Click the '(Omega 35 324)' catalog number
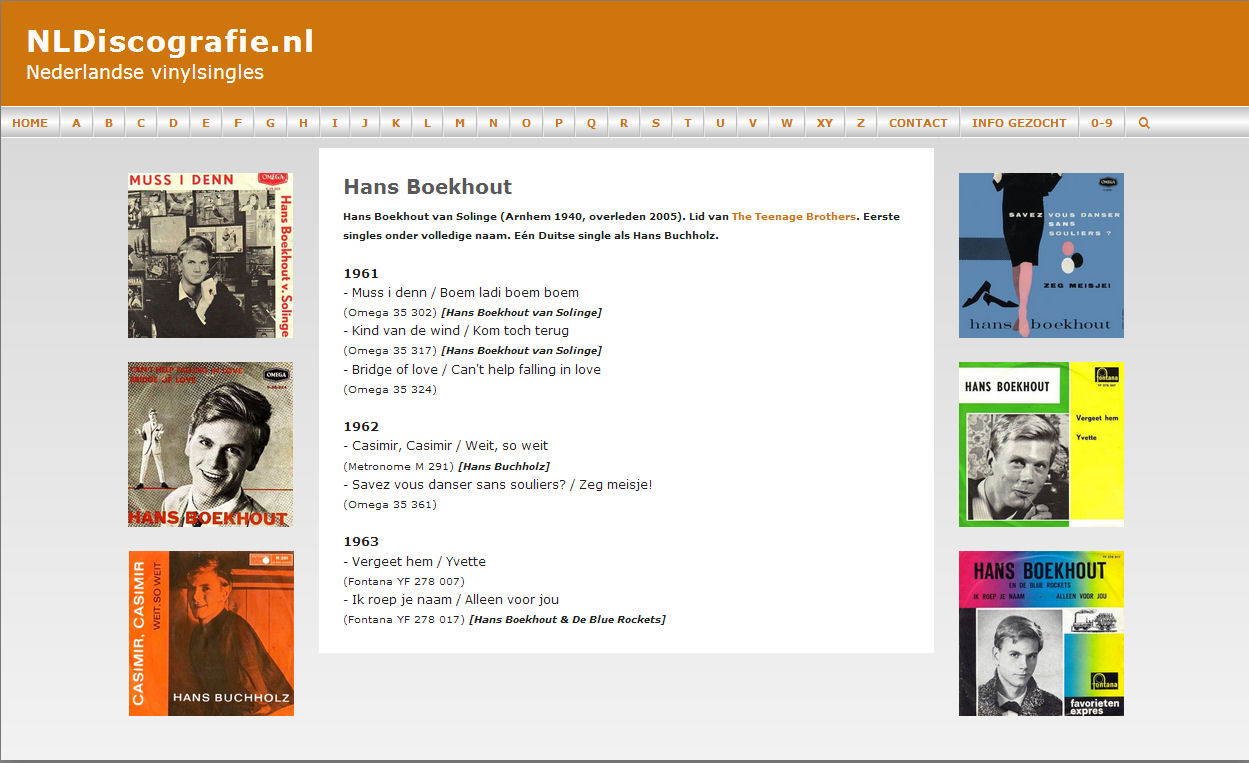Screen dimensions: 1249x763 [390, 390]
